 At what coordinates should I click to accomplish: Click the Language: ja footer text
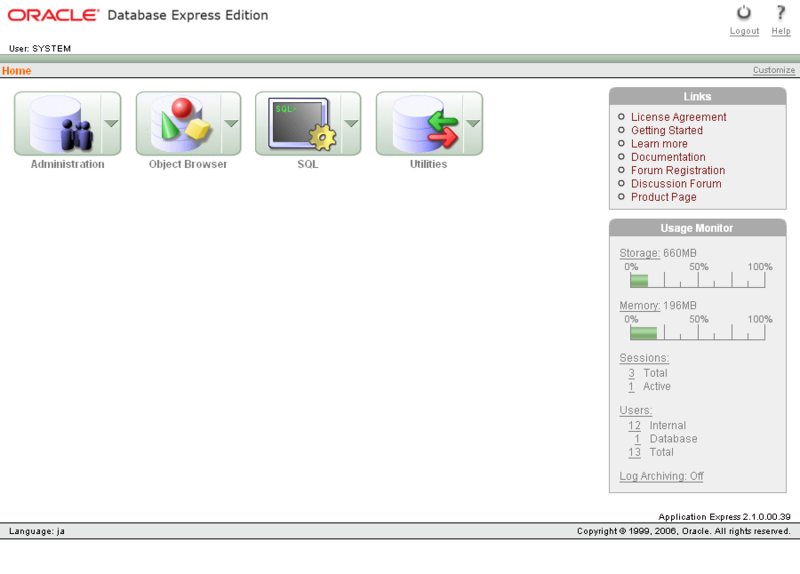(37, 531)
